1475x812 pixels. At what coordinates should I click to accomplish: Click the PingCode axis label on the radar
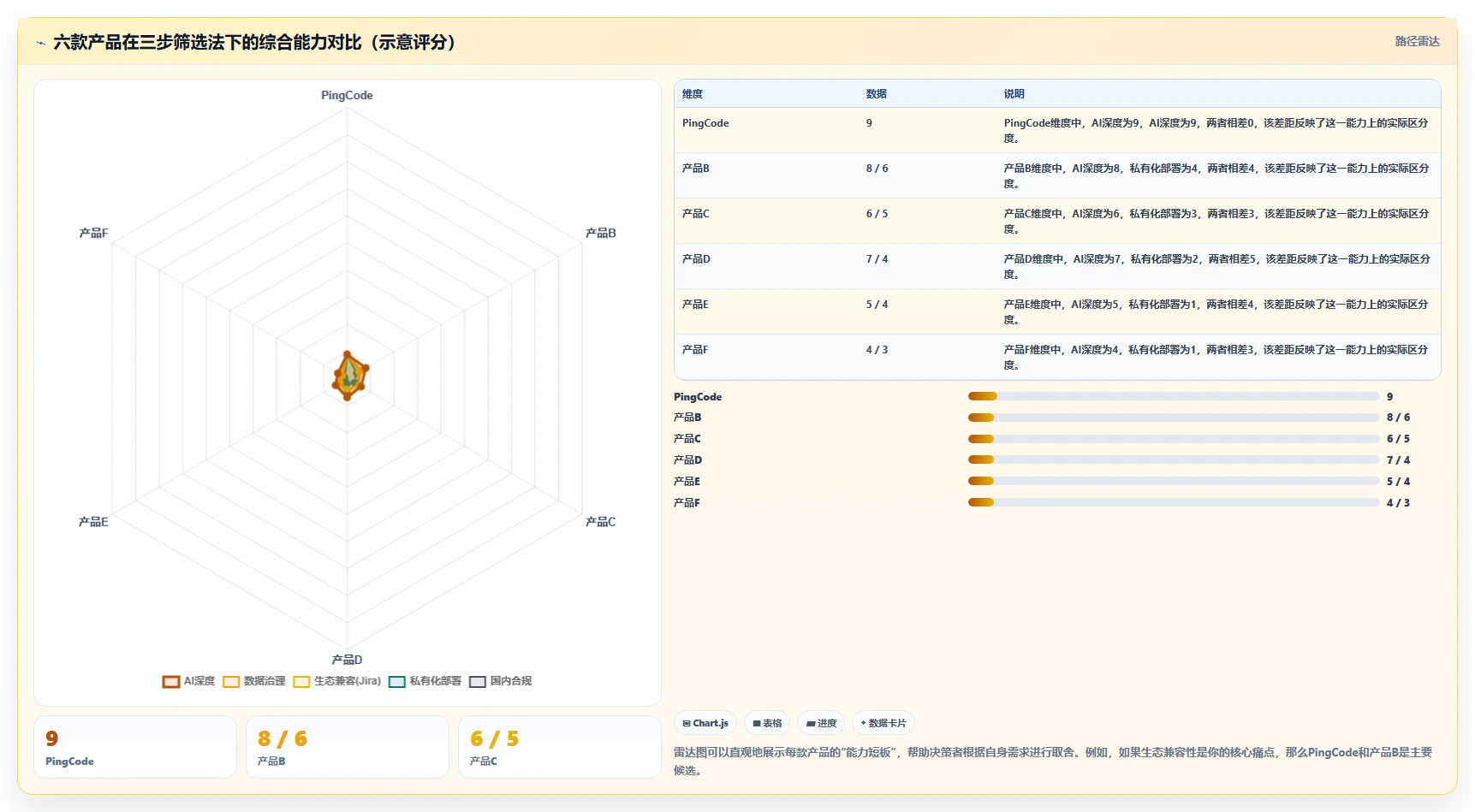tap(347, 96)
